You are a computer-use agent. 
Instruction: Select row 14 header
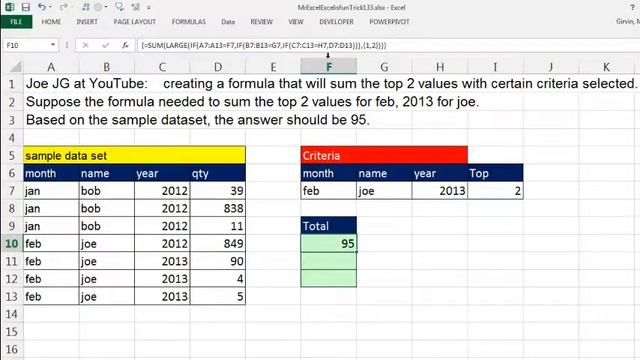pos(11,314)
